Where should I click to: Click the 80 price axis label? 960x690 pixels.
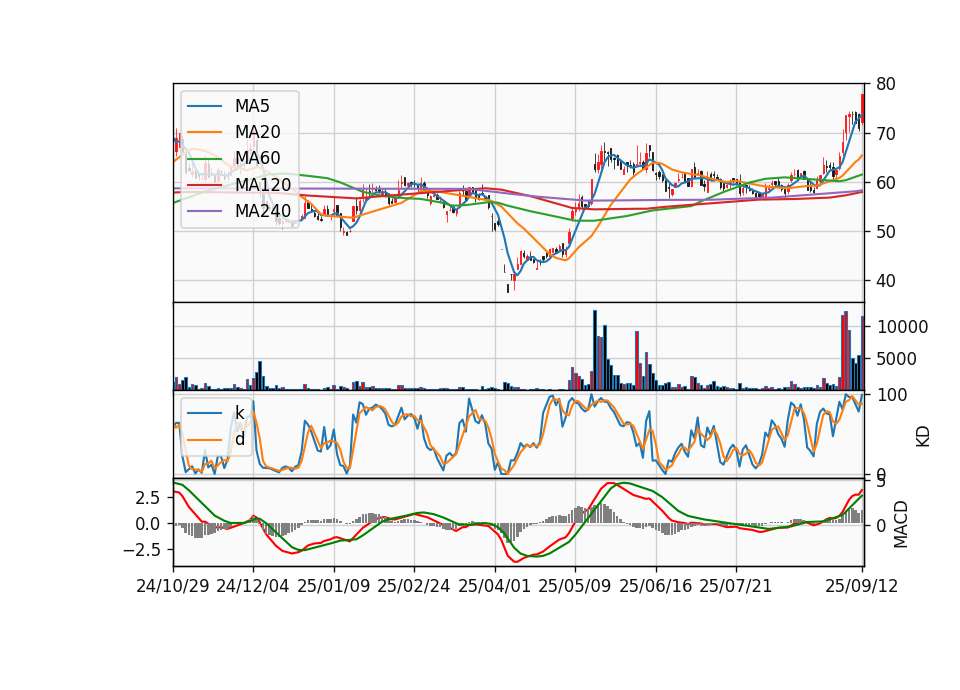tap(886, 84)
